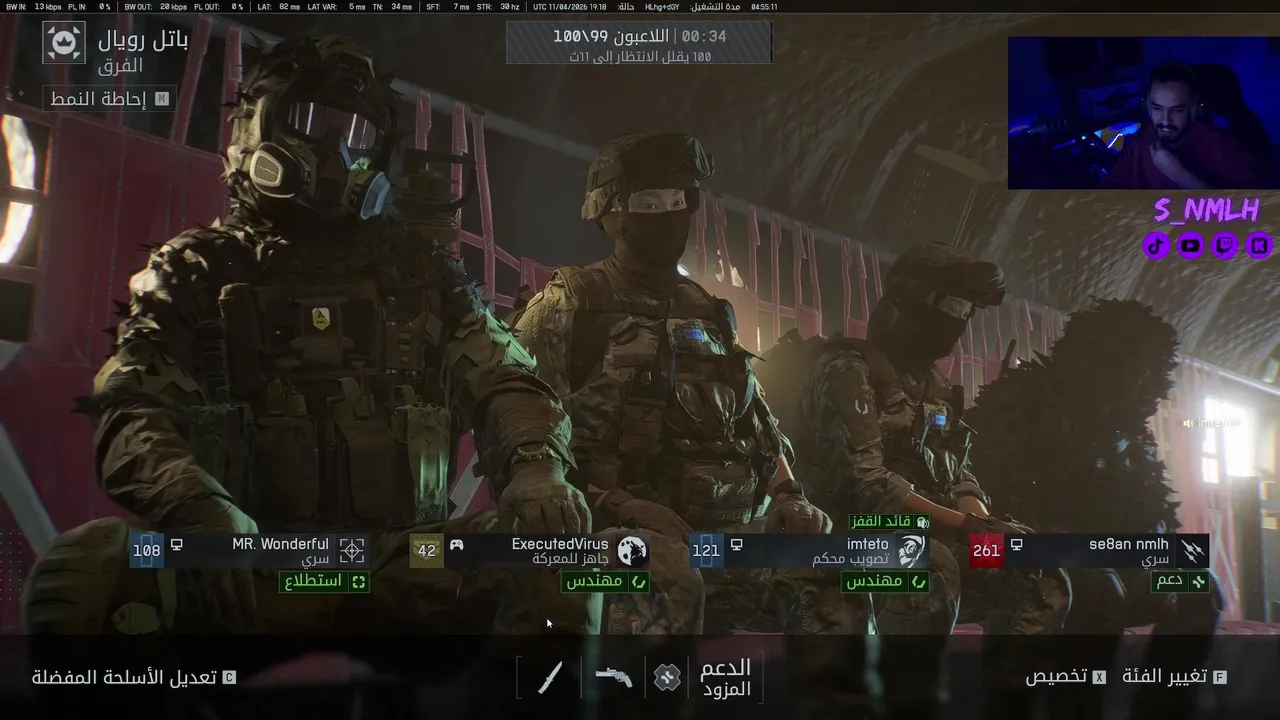Click rank level 261 badge
The image size is (1280, 720).
pyautogui.click(x=986, y=550)
